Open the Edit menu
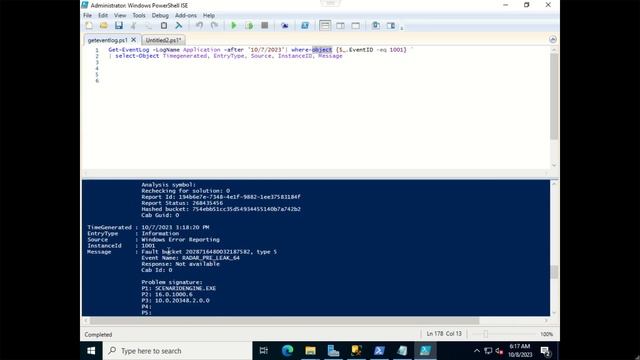 (x=103, y=16)
